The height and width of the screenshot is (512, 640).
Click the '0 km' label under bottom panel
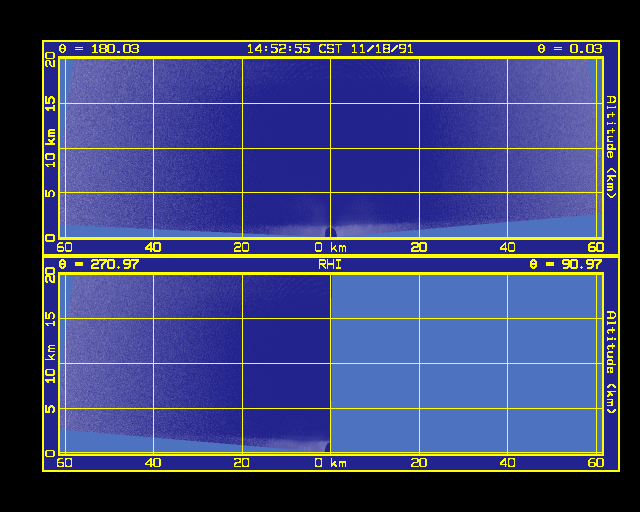(x=331, y=463)
